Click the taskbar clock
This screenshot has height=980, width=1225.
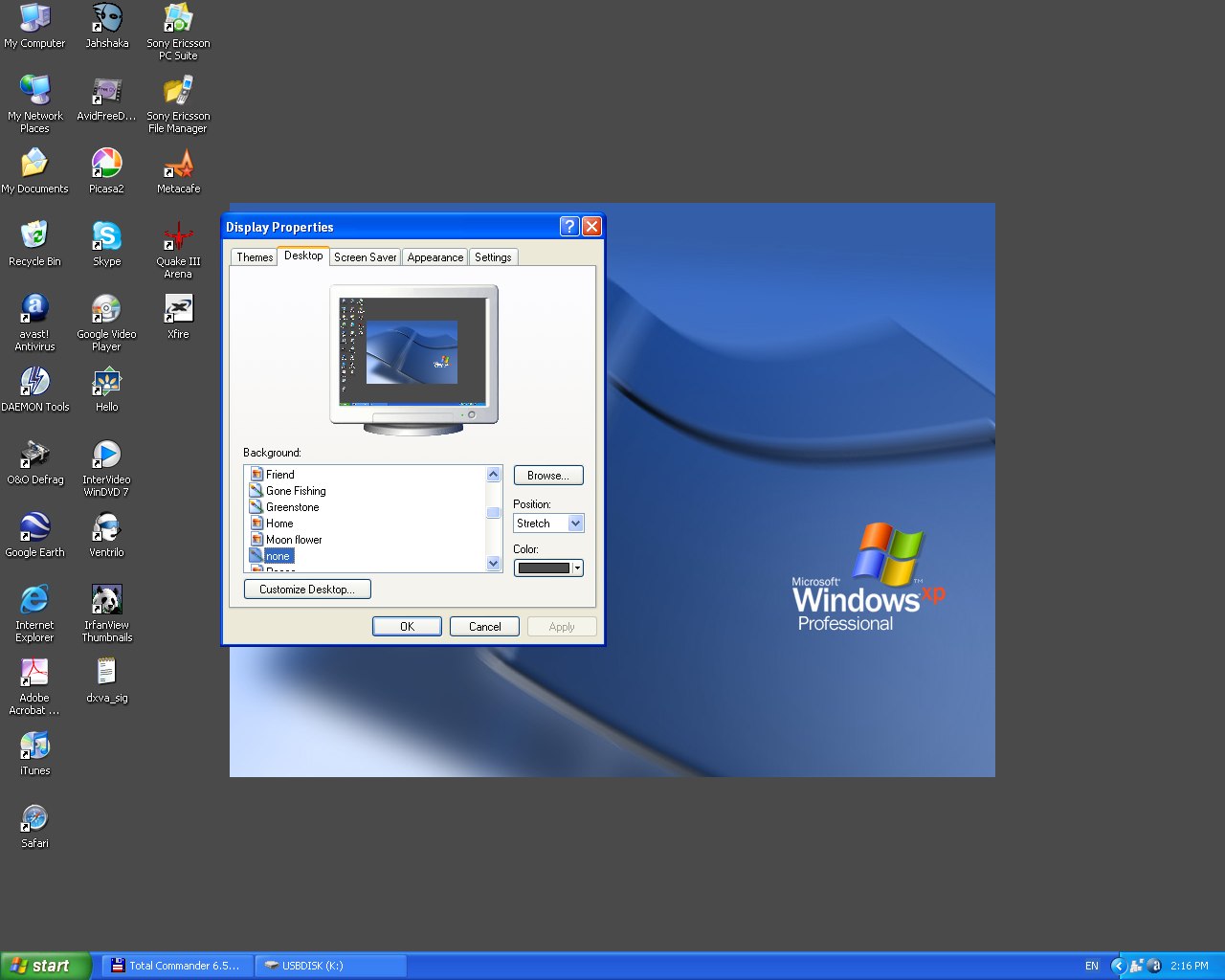tap(1190, 966)
